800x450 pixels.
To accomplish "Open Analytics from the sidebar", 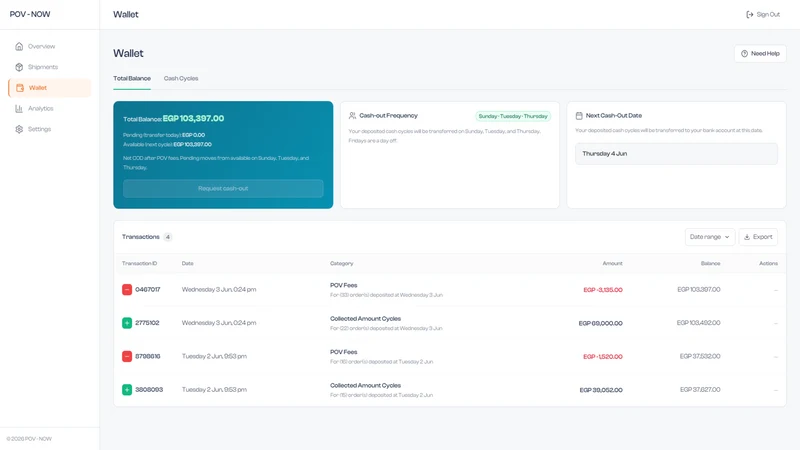I will [x=49, y=109].
